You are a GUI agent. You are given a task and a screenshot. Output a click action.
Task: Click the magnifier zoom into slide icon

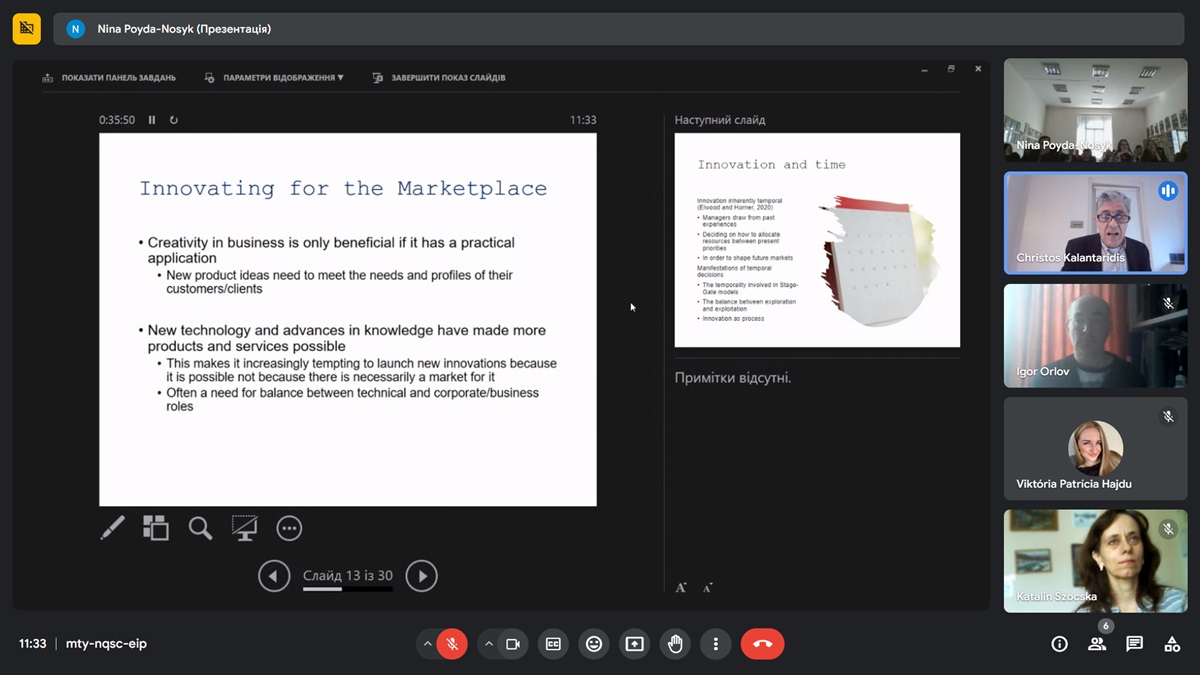coord(200,528)
